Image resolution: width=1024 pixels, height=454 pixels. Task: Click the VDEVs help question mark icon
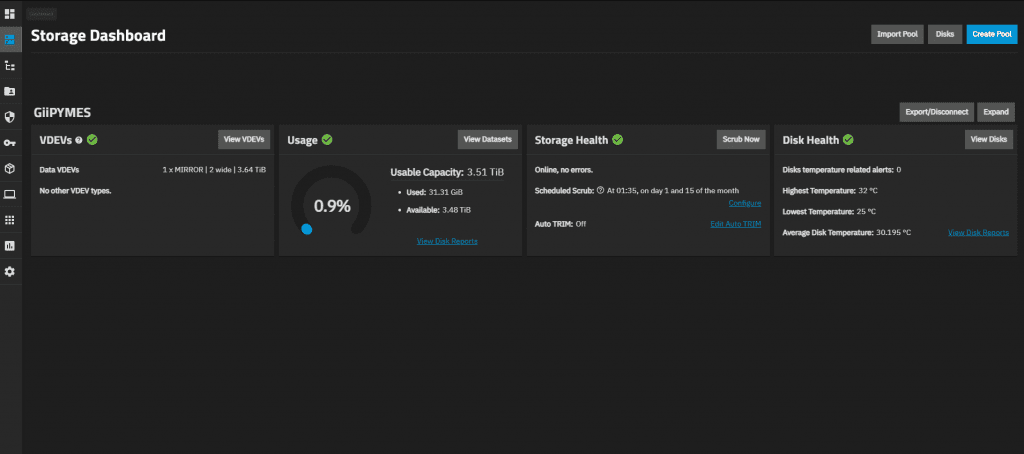[79, 140]
